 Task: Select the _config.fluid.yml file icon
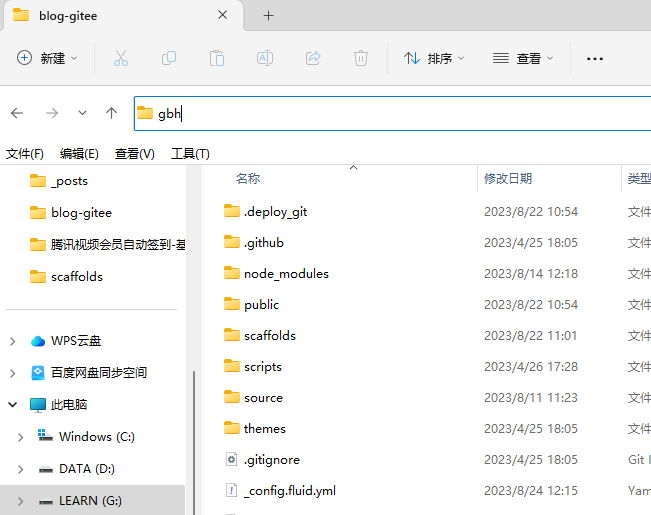coord(231,490)
